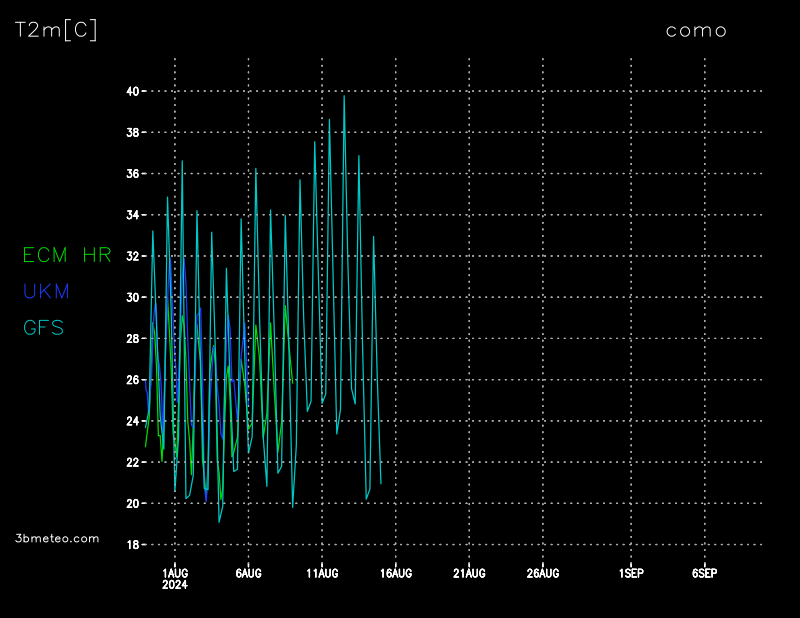Viewport: 800px width, 618px height.
Task: Click the 18 degree y-axis label
Action: 132,545
